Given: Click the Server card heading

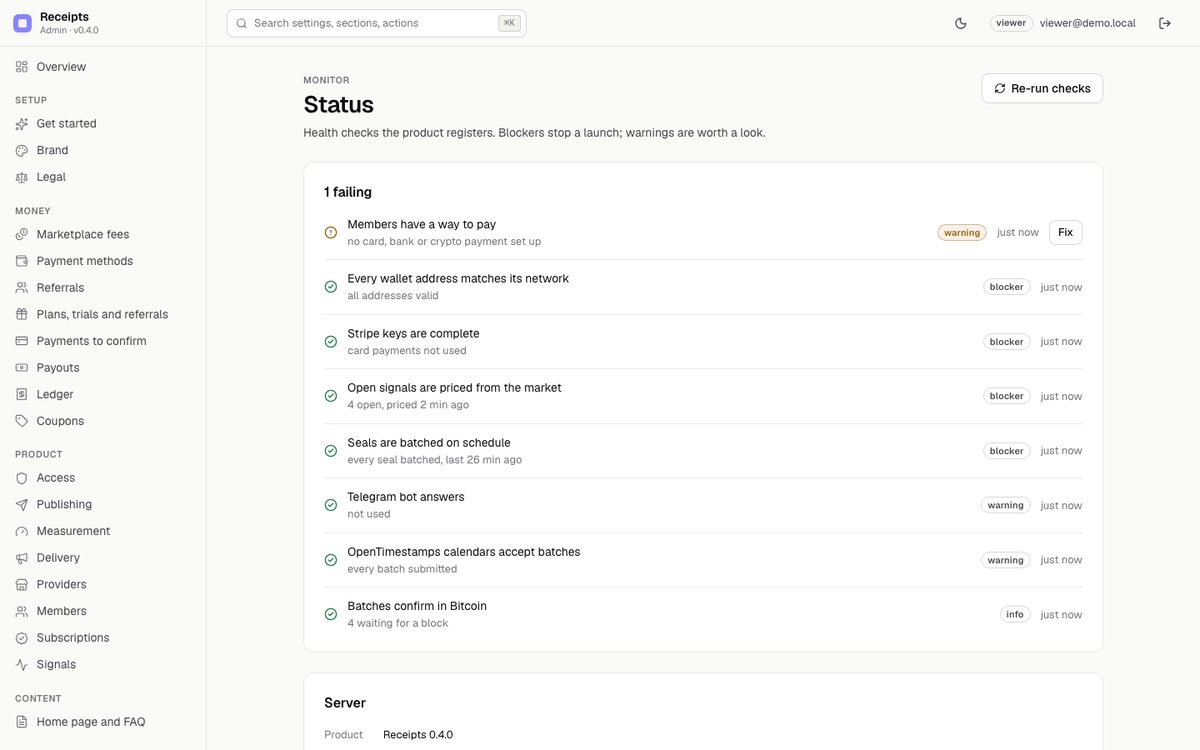Looking at the screenshot, I should [x=345, y=703].
